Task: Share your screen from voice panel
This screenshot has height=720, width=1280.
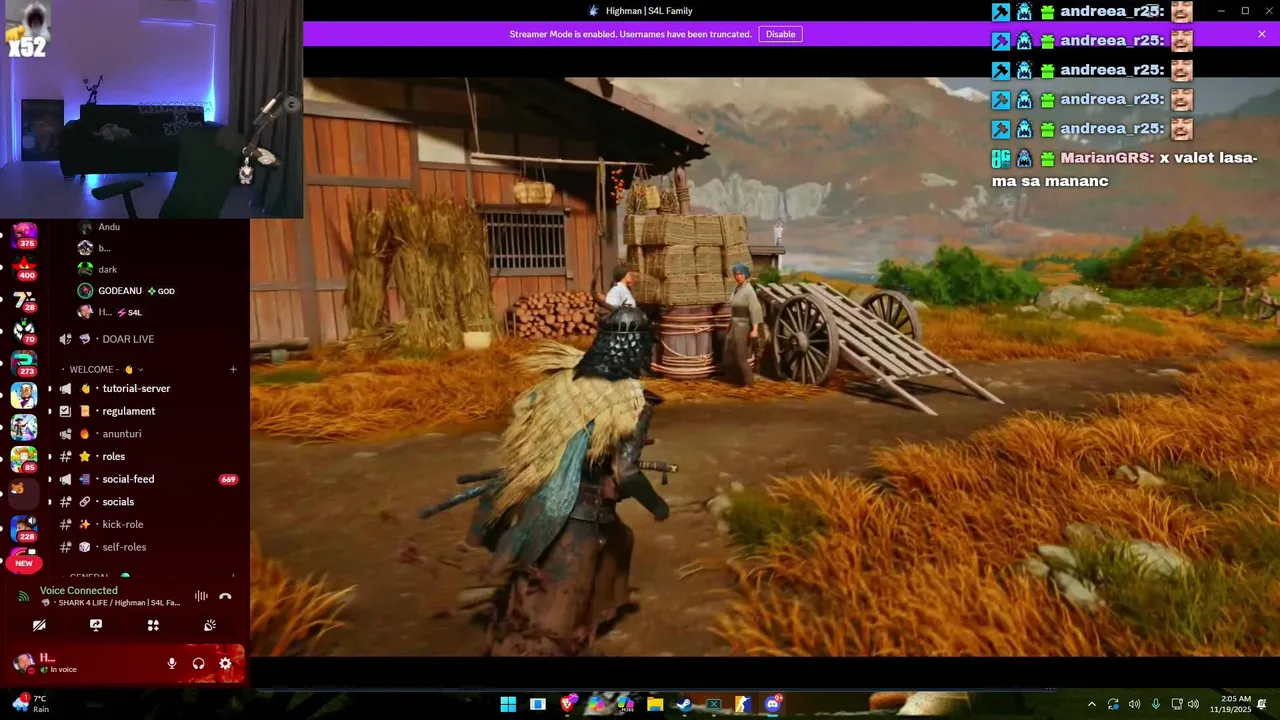Action: click(x=96, y=625)
